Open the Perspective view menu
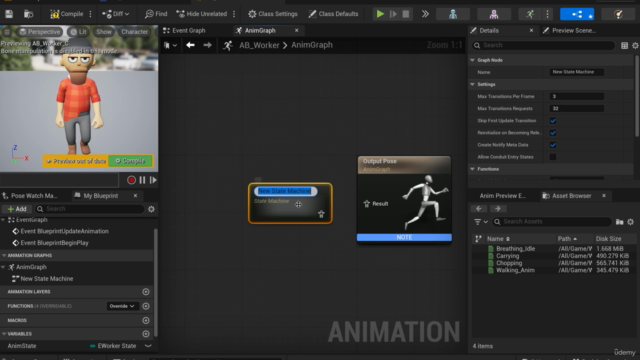The image size is (640, 360). coord(40,32)
